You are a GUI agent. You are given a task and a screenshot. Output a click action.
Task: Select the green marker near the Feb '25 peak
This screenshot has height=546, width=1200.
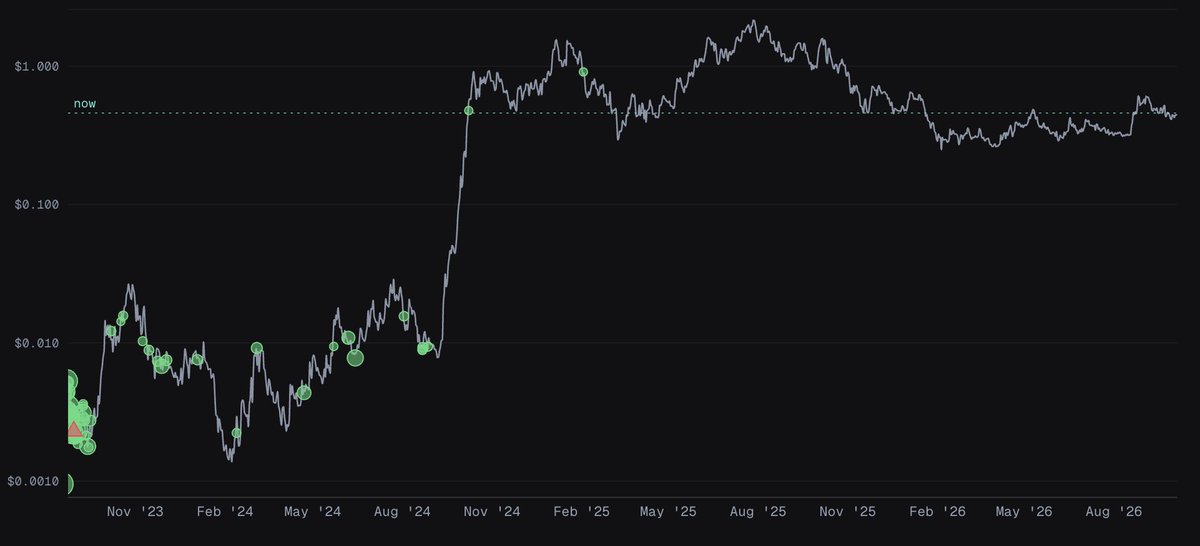(583, 72)
